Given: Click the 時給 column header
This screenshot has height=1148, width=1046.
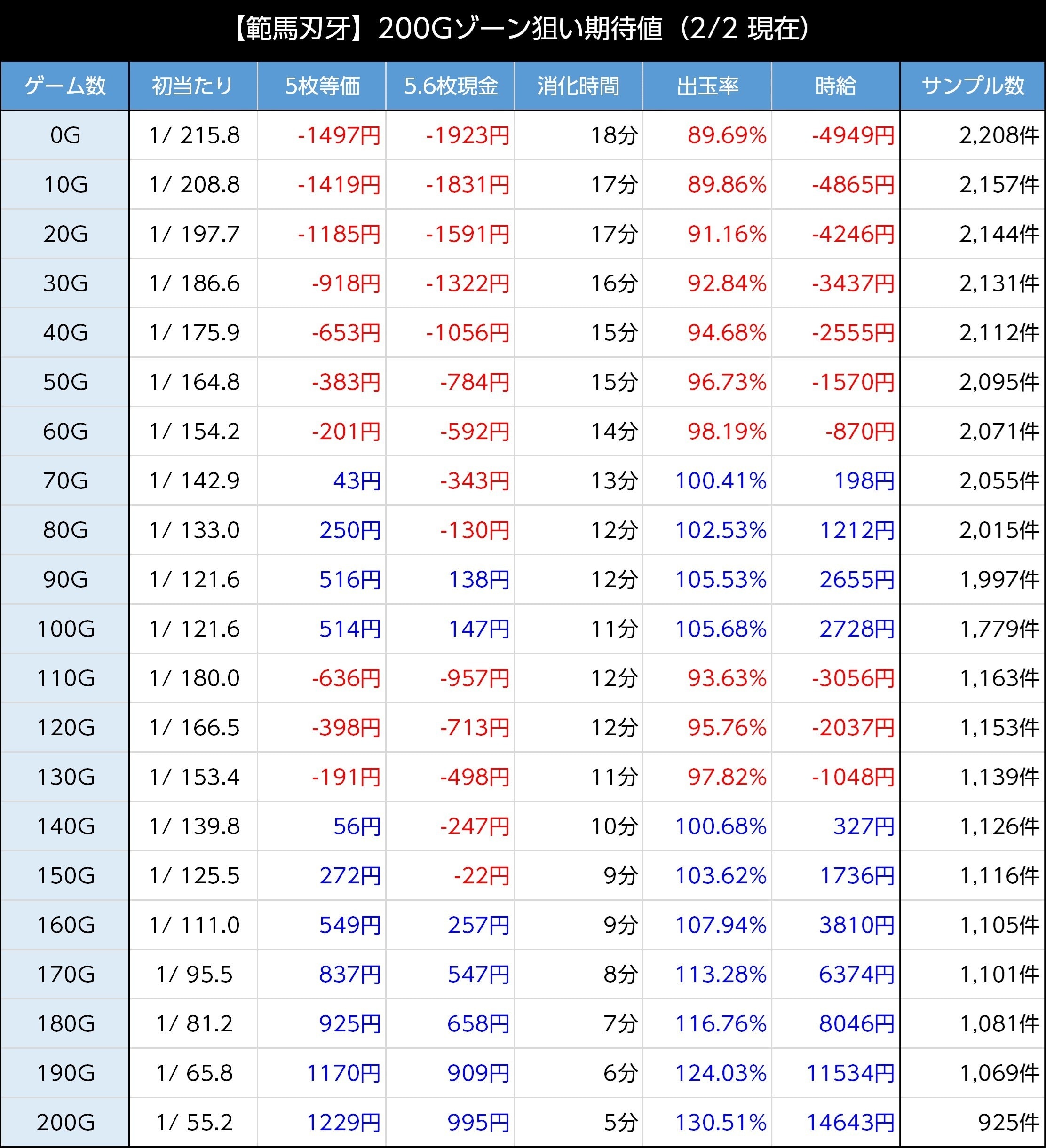Looking at the screenshot, I should 835,86.
